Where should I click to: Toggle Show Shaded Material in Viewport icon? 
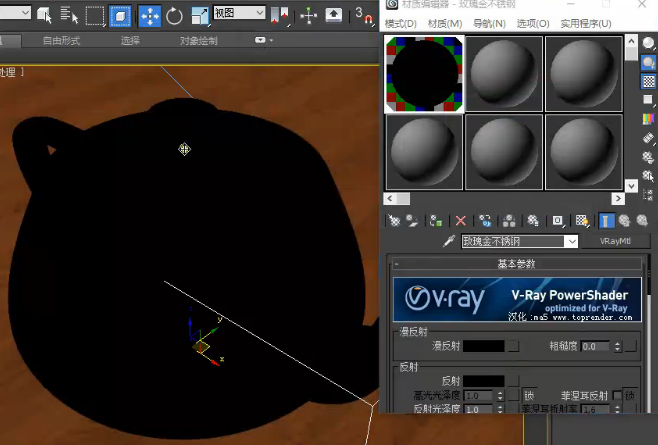582,221
